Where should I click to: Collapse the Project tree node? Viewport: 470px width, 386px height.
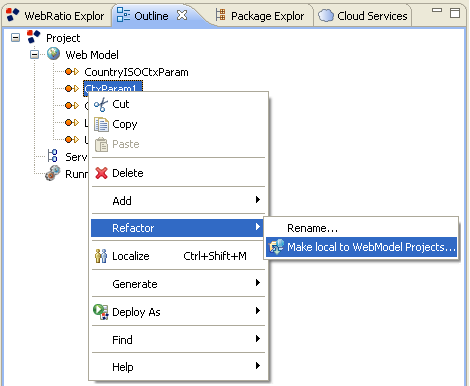(15, 38)
